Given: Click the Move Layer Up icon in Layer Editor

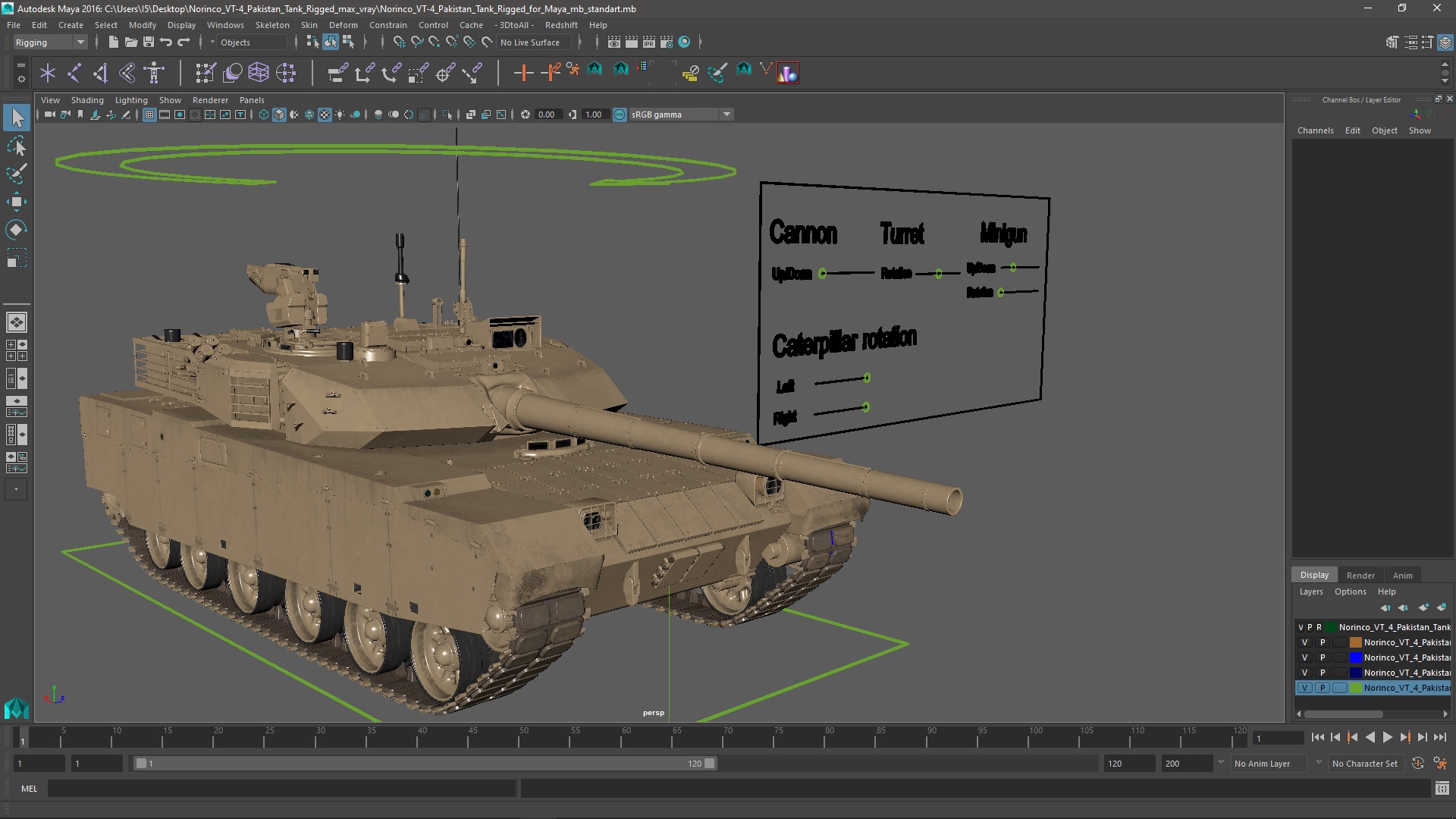Looking at the screenshot, I should pyautogui.click(x=1385, y=608).
